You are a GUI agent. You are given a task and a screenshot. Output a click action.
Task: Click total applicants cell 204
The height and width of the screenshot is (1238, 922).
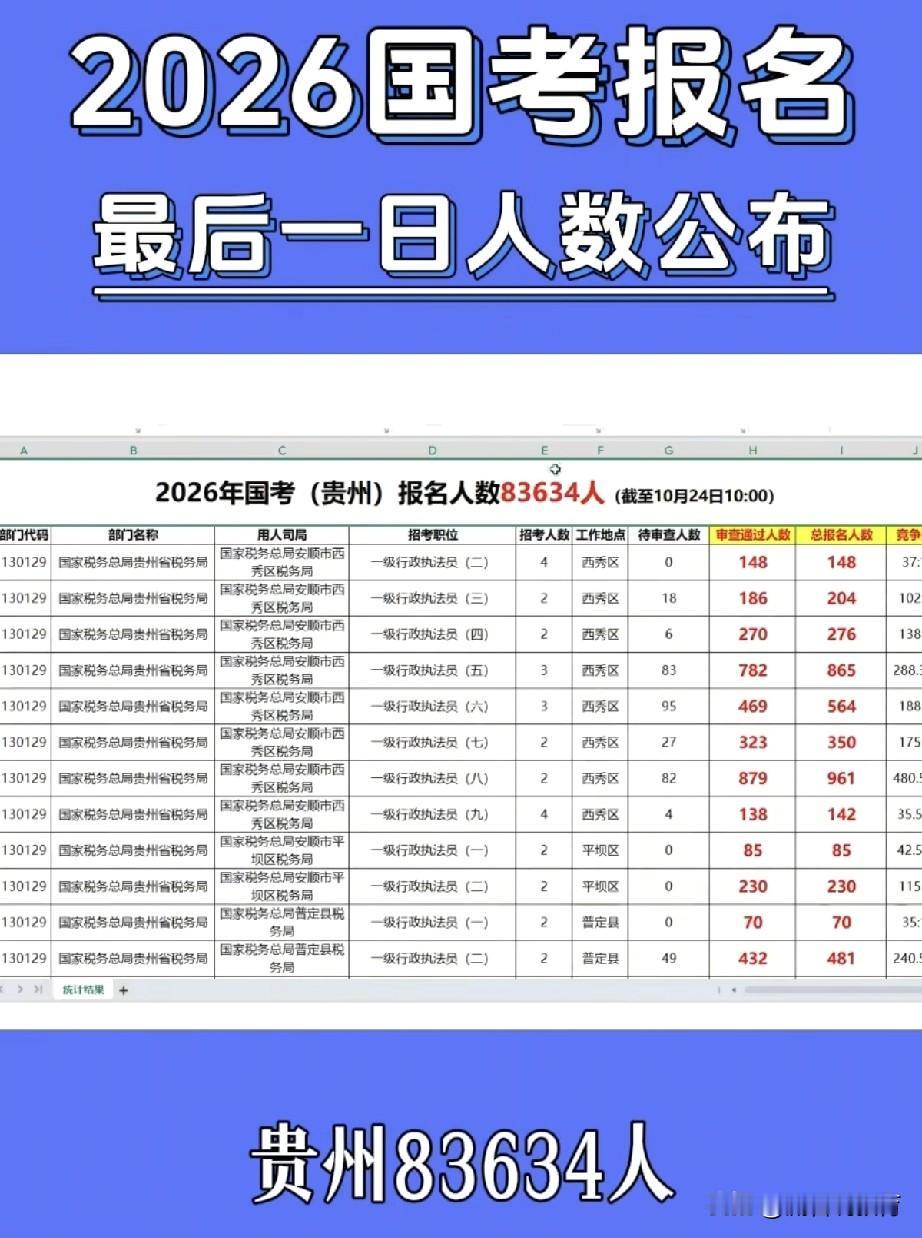(841, 598)
